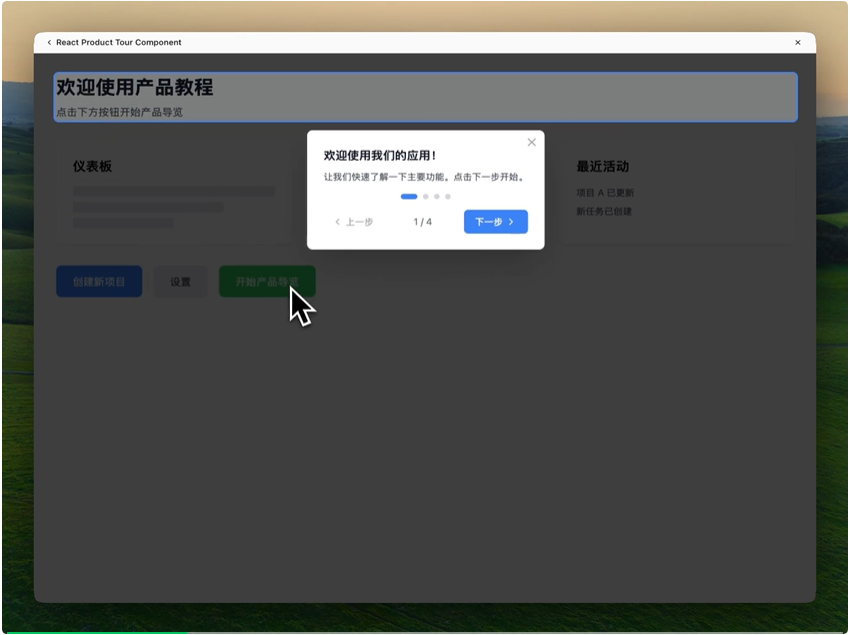Start the tour with 开始产品导览
Viewport: 850px width, 635px height.
[x=267, y=281]
